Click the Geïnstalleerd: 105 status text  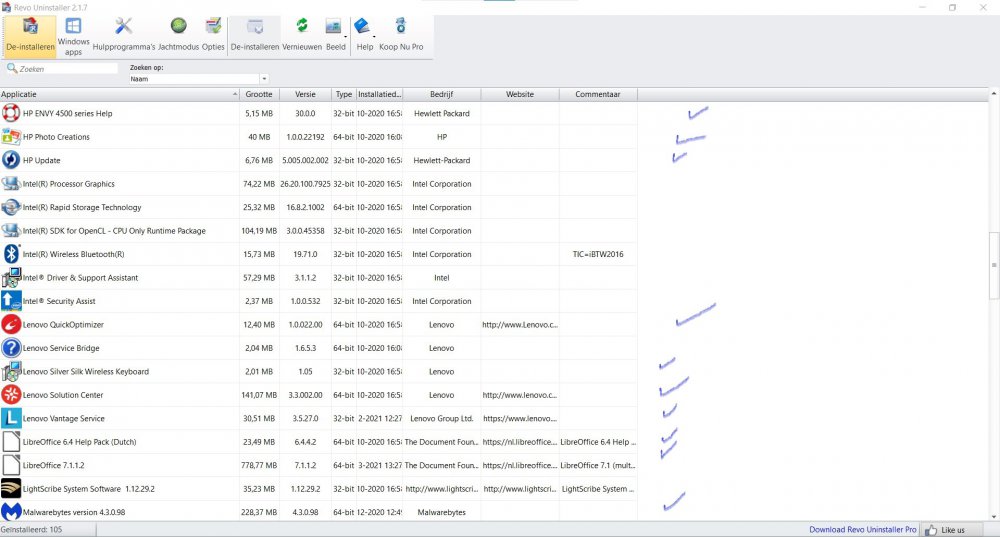click(31, 529)
